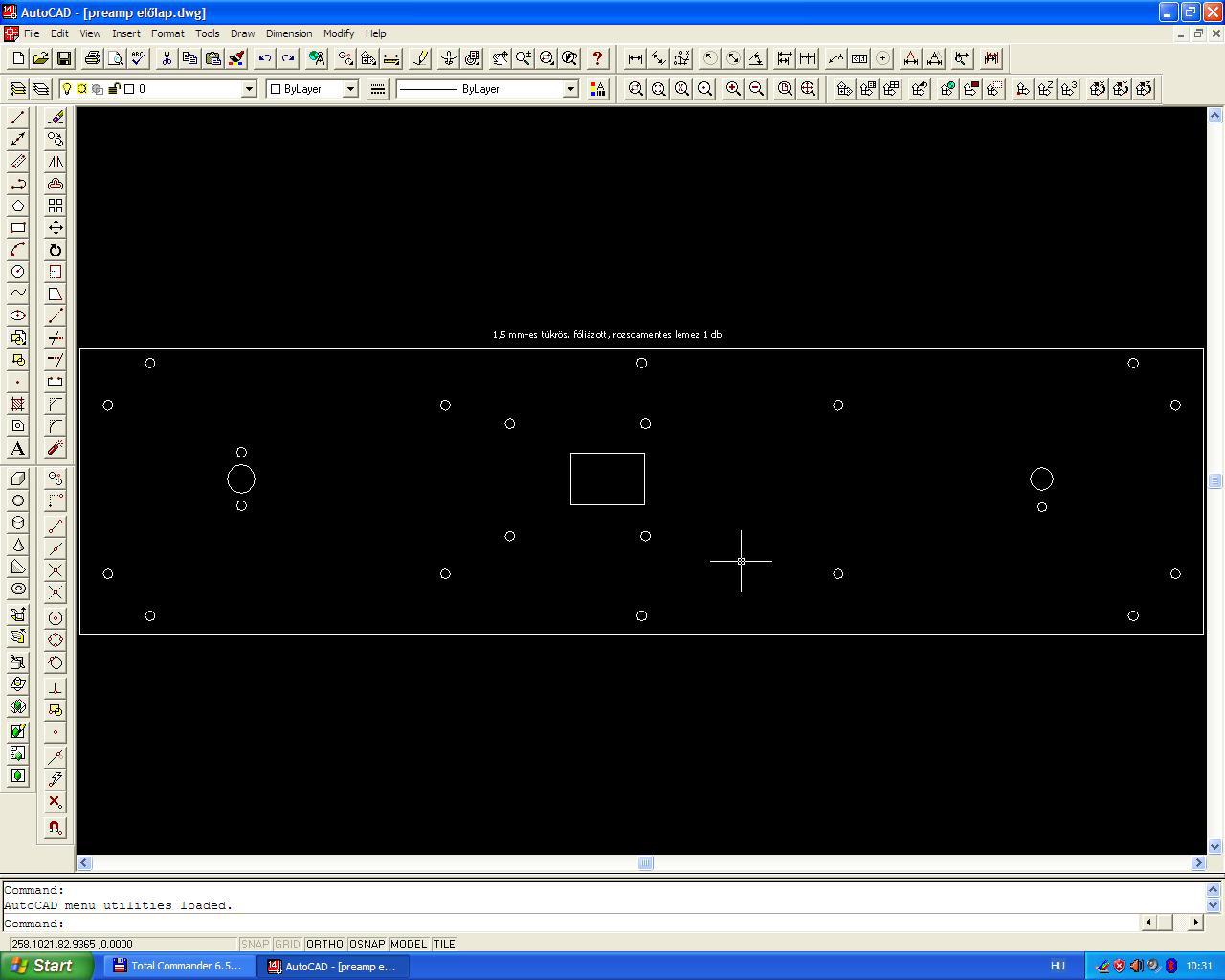
Task: Select the Hatch tool
Action: 18,404
